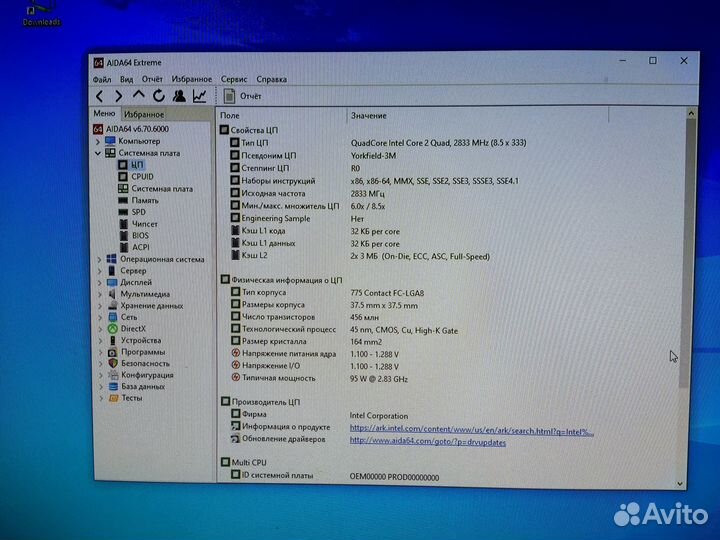720x540 pixels.
Task: Open the Сервис menu
Action: [x=234, y=79]
